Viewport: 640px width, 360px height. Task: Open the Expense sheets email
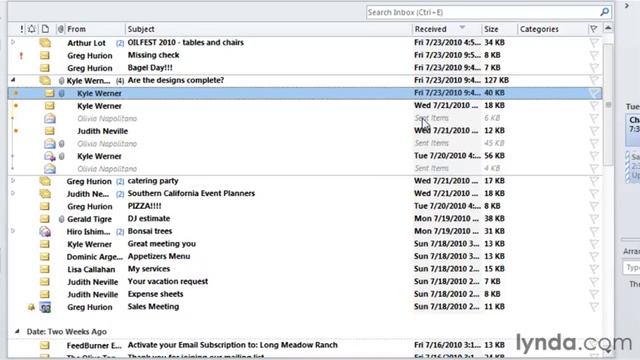(x=304, y=294)
